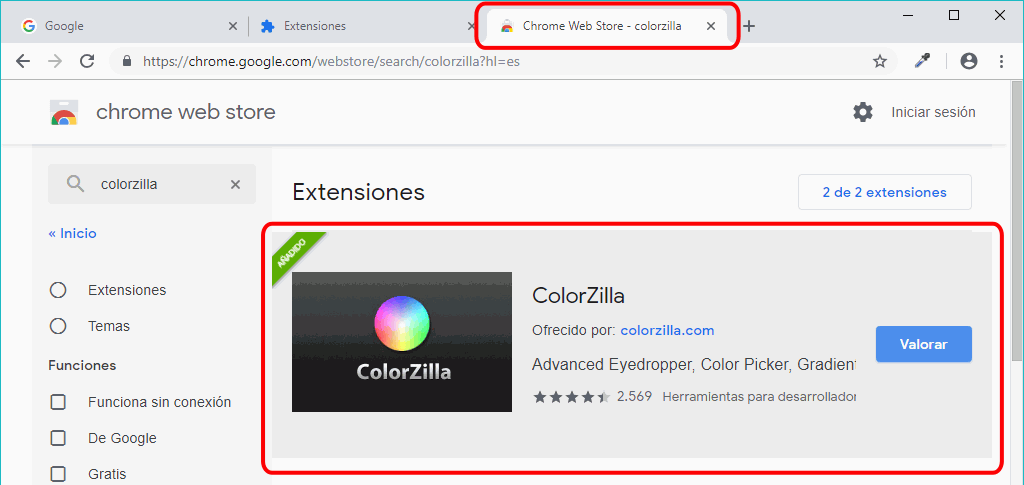Open the Chrome profile avatar menu
This screenshot has height=485, width=1024.
(969, 61)
